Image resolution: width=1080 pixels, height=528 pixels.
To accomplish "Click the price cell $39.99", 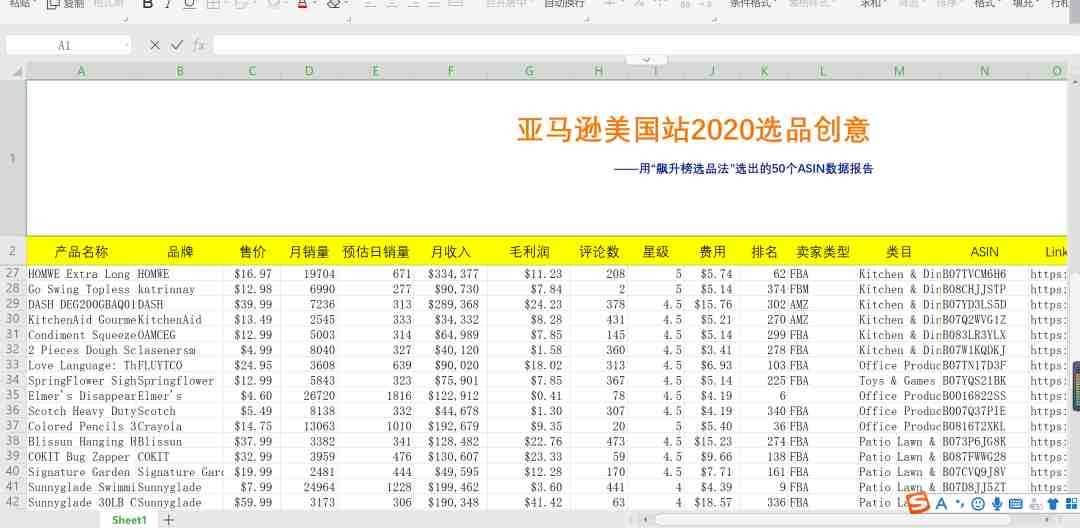I will coord(252,304).
